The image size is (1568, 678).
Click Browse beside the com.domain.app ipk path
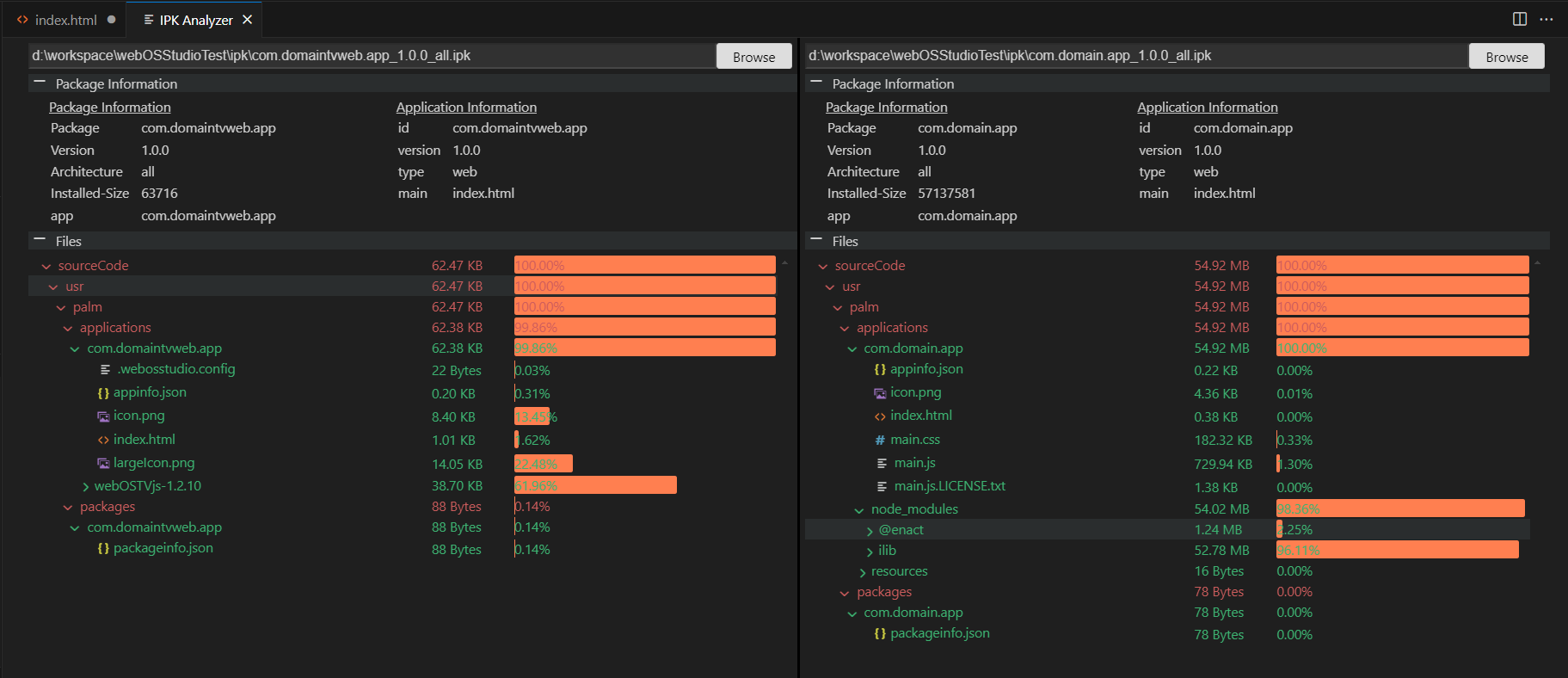(x=1507, y=57)
